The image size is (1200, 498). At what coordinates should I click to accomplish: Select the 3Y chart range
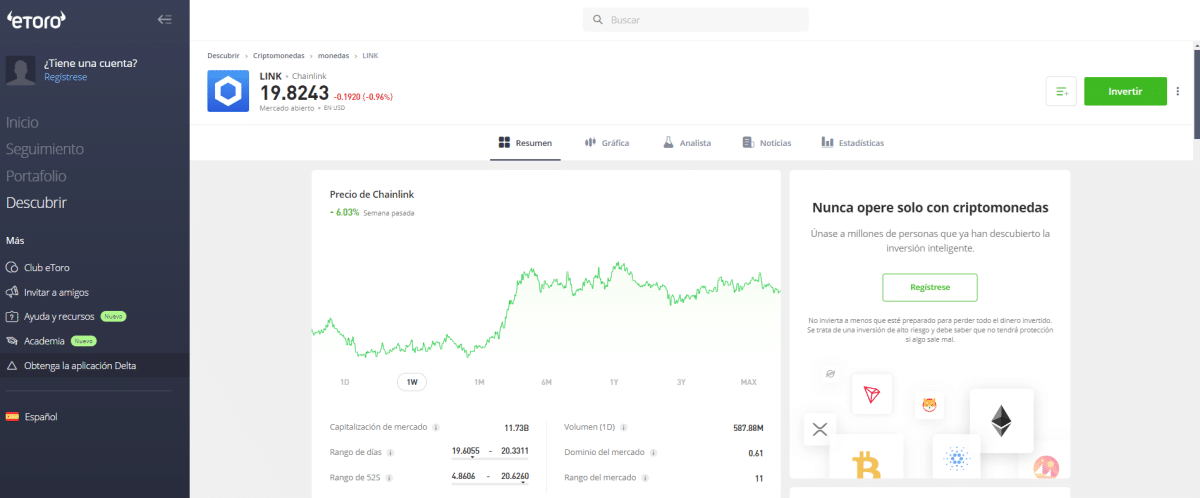(680, 382)
